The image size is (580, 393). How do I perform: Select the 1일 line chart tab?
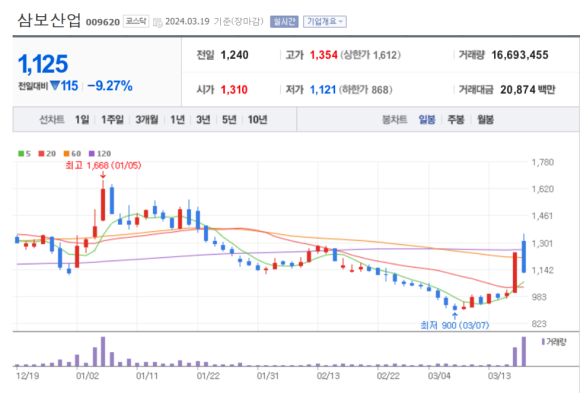point(82,120)
